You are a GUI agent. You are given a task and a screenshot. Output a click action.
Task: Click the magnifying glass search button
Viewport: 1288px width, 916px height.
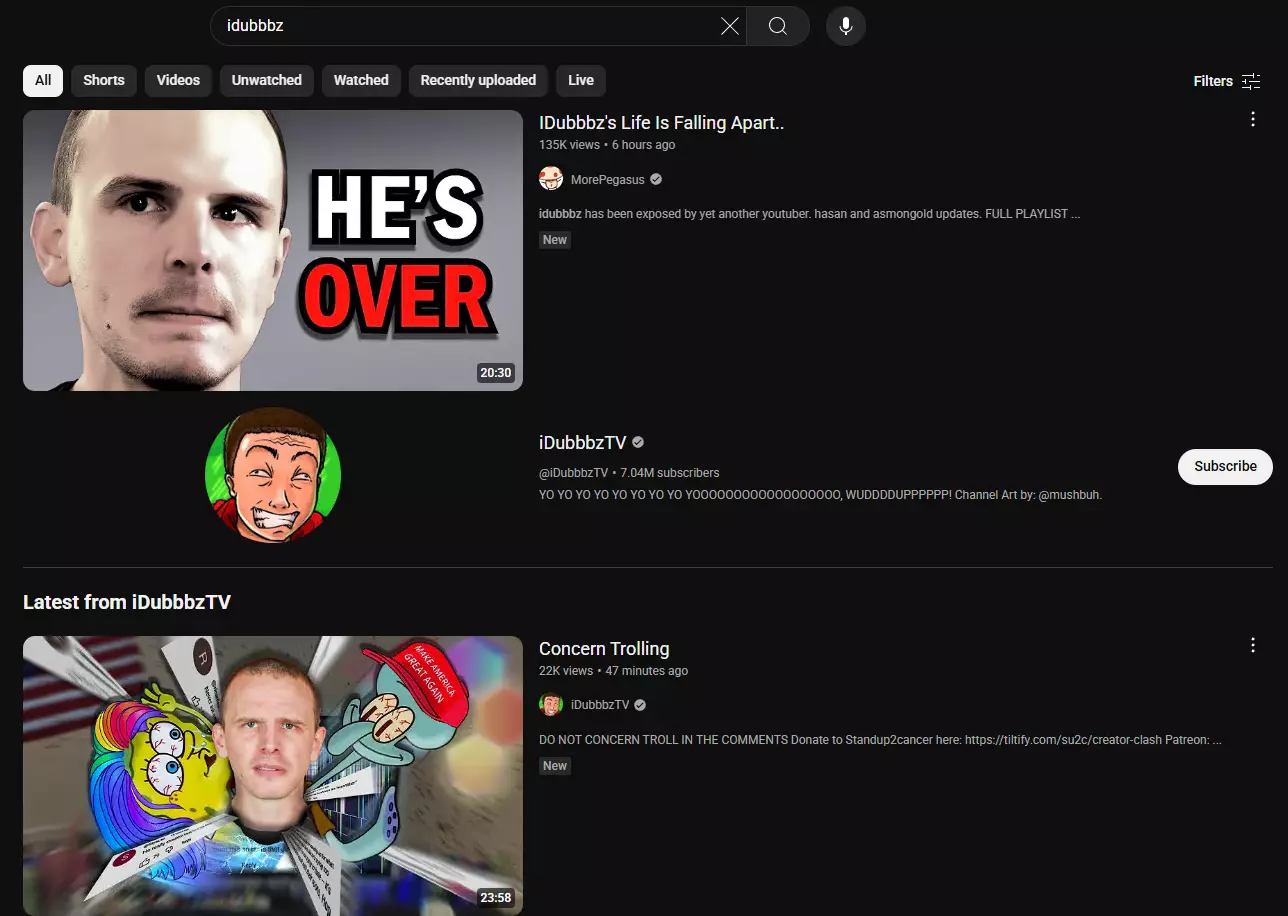778,26
